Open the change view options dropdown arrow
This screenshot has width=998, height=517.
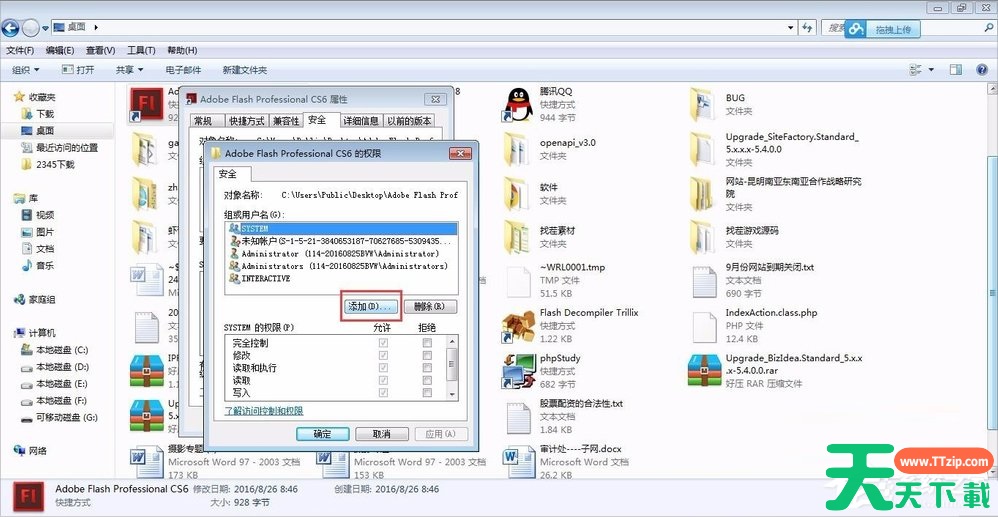[x=931, y=70]
